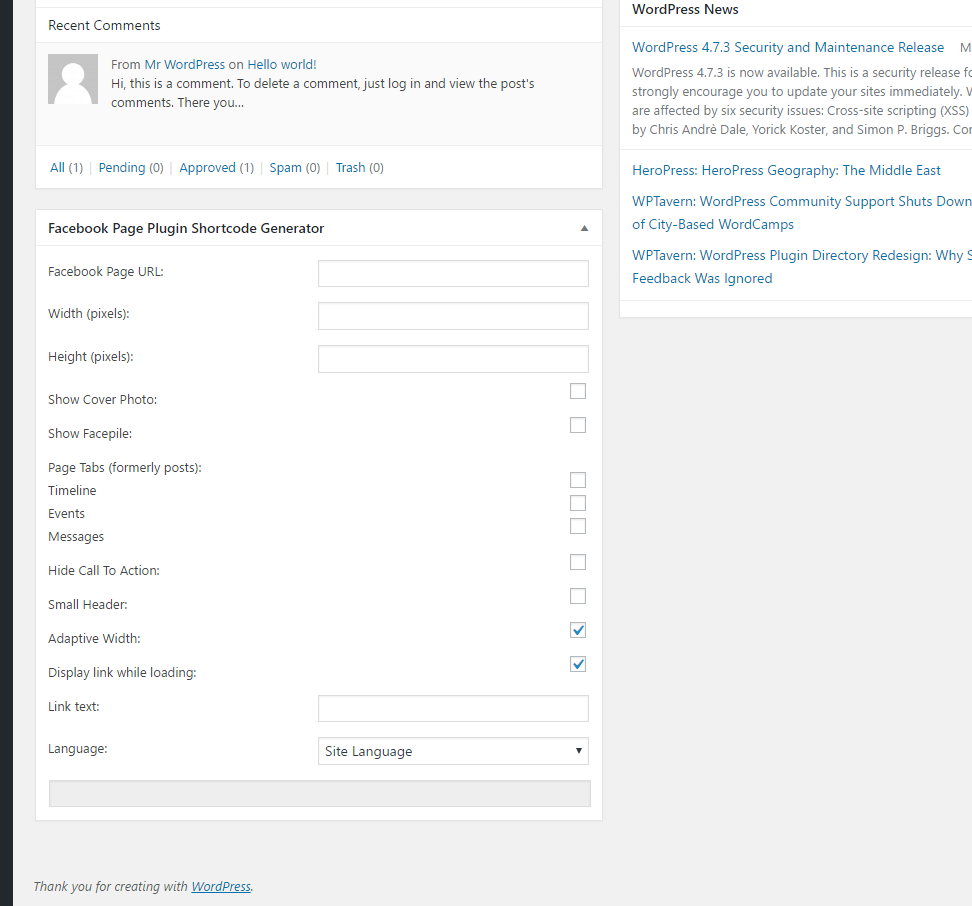The height and width of the screenshot is (906, 972).
Task: Uncheck the Adaptive Width checkbox
Action: tap(578, 630)
